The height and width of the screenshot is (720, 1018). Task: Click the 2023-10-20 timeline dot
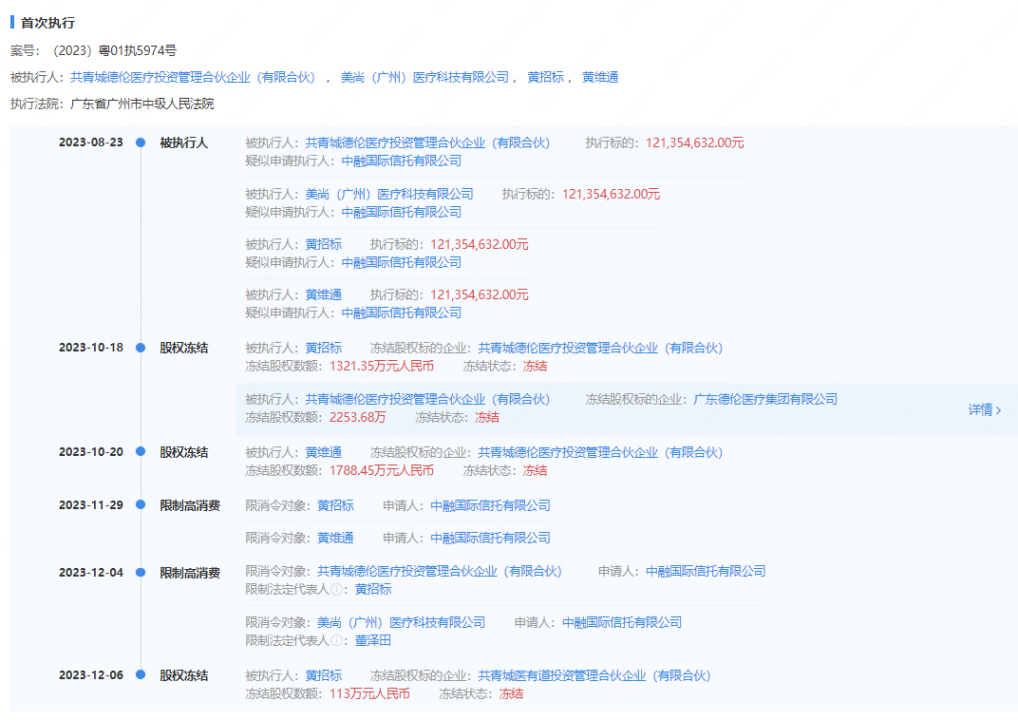(x=140, y=452)
